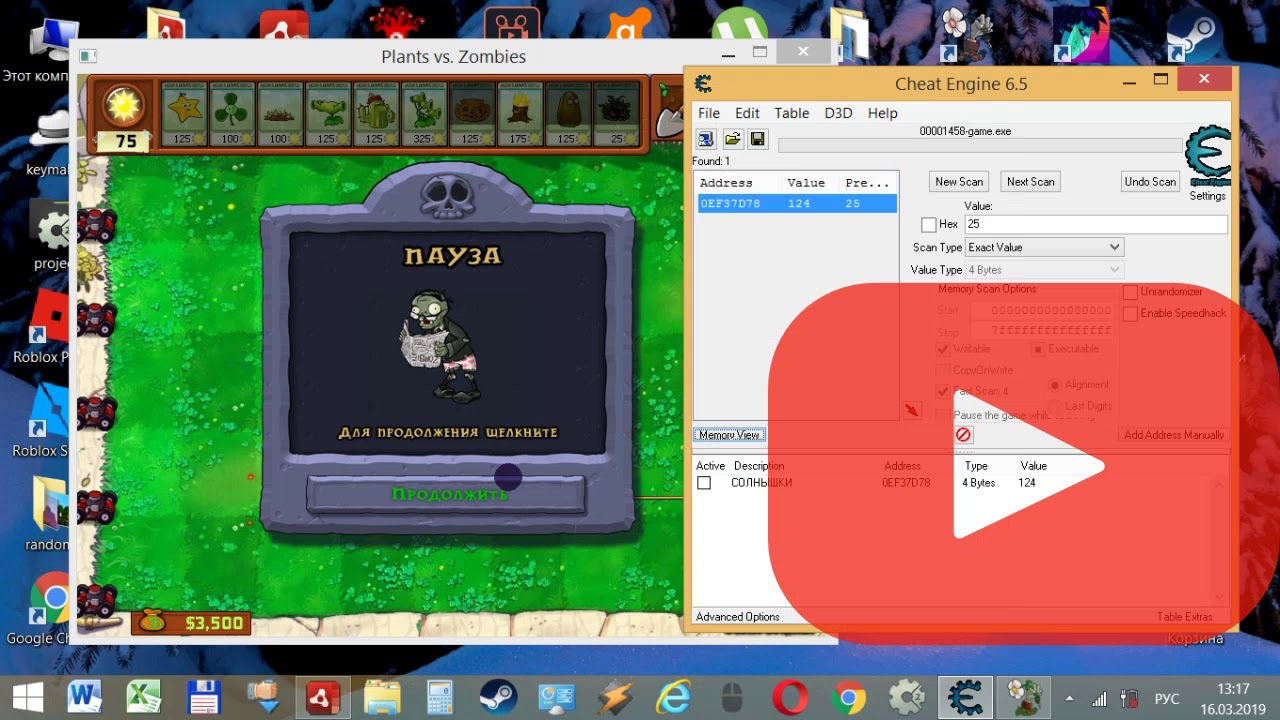1280x720 pixels.
Task: Open Calculator from the taskbar
Action: 439,696
